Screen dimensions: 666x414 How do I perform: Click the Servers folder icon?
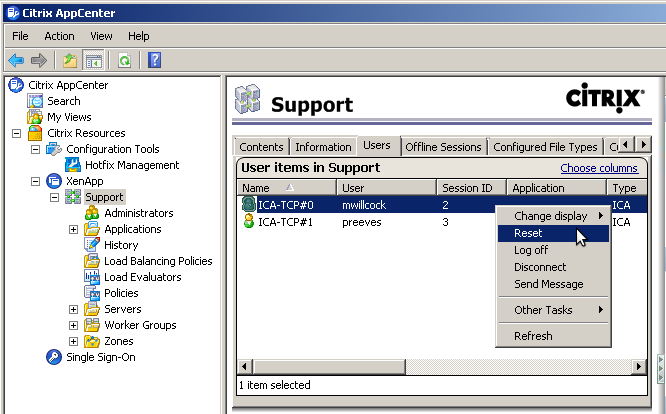click(92, 309)
